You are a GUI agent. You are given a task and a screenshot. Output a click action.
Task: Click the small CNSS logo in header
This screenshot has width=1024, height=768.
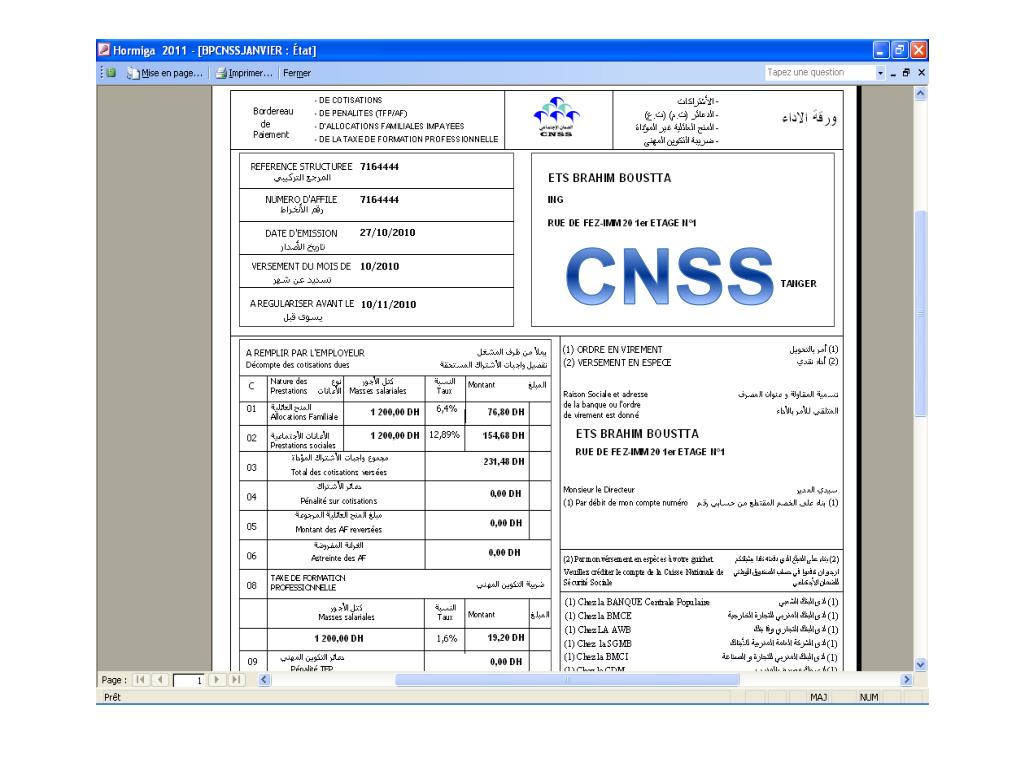(556, 117)
